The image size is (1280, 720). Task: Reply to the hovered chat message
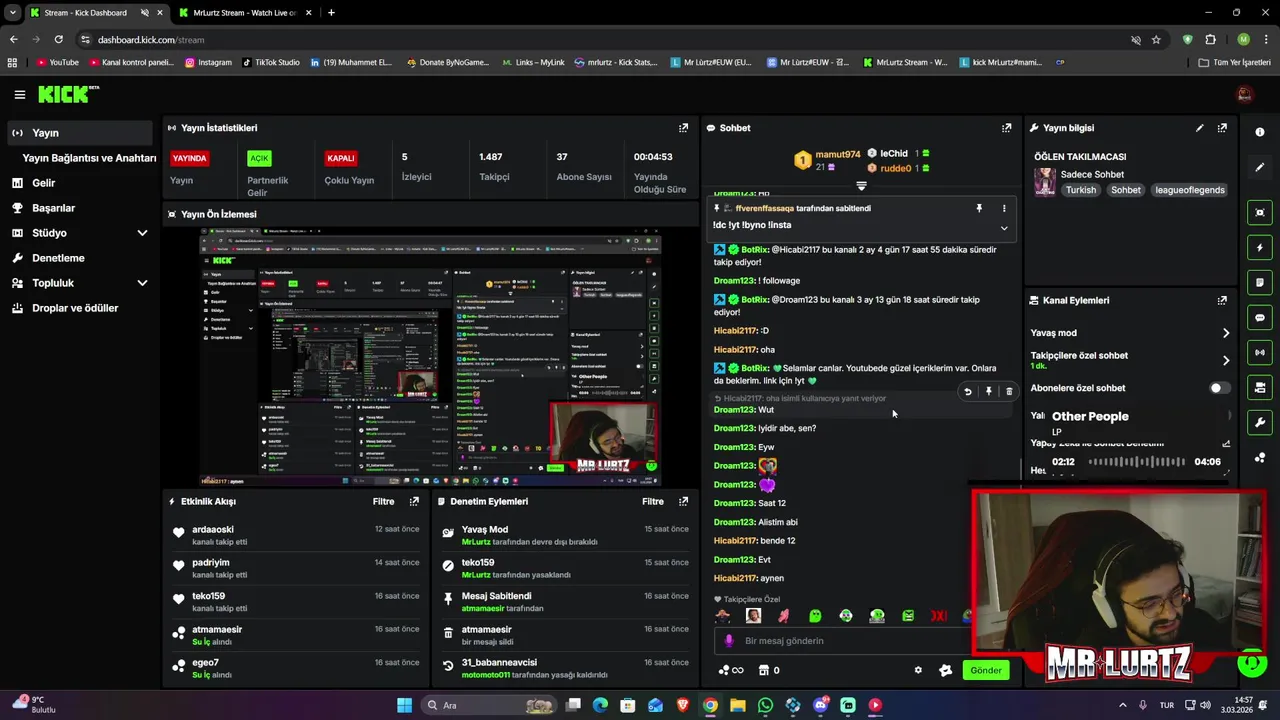967,392
